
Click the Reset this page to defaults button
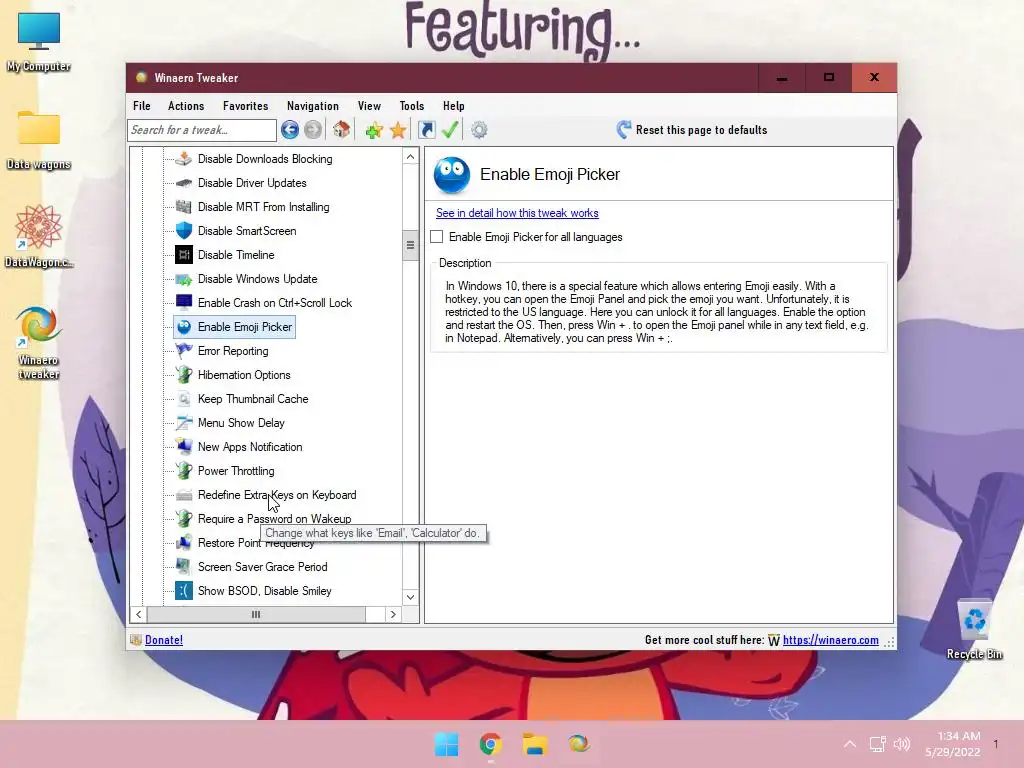coord(692,130)
